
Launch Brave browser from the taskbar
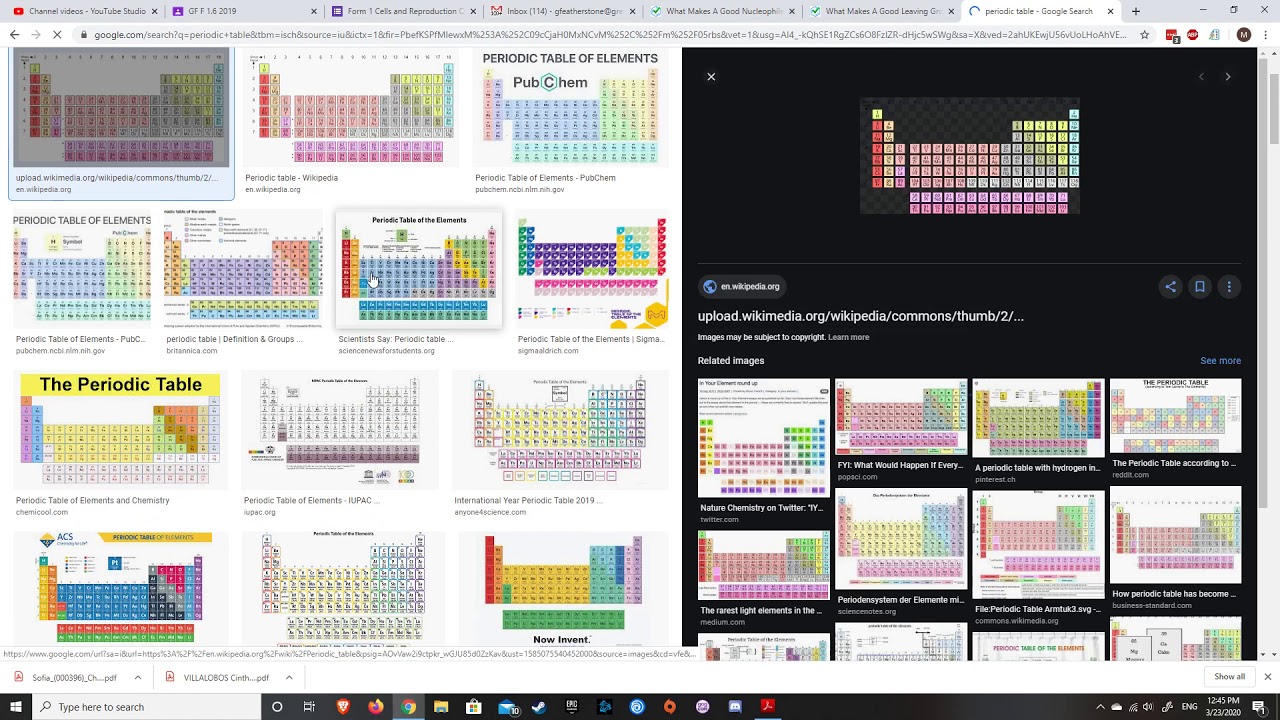tap(343, 707)
